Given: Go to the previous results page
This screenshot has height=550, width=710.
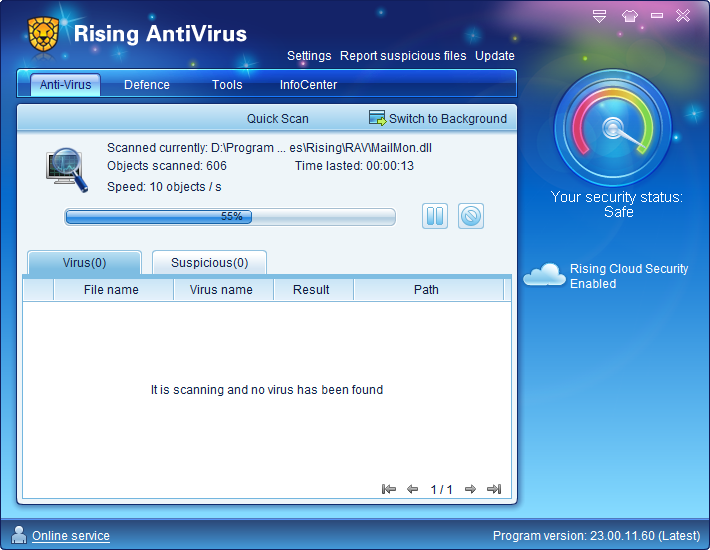Looking at the screenshot, I should [412, 489].
